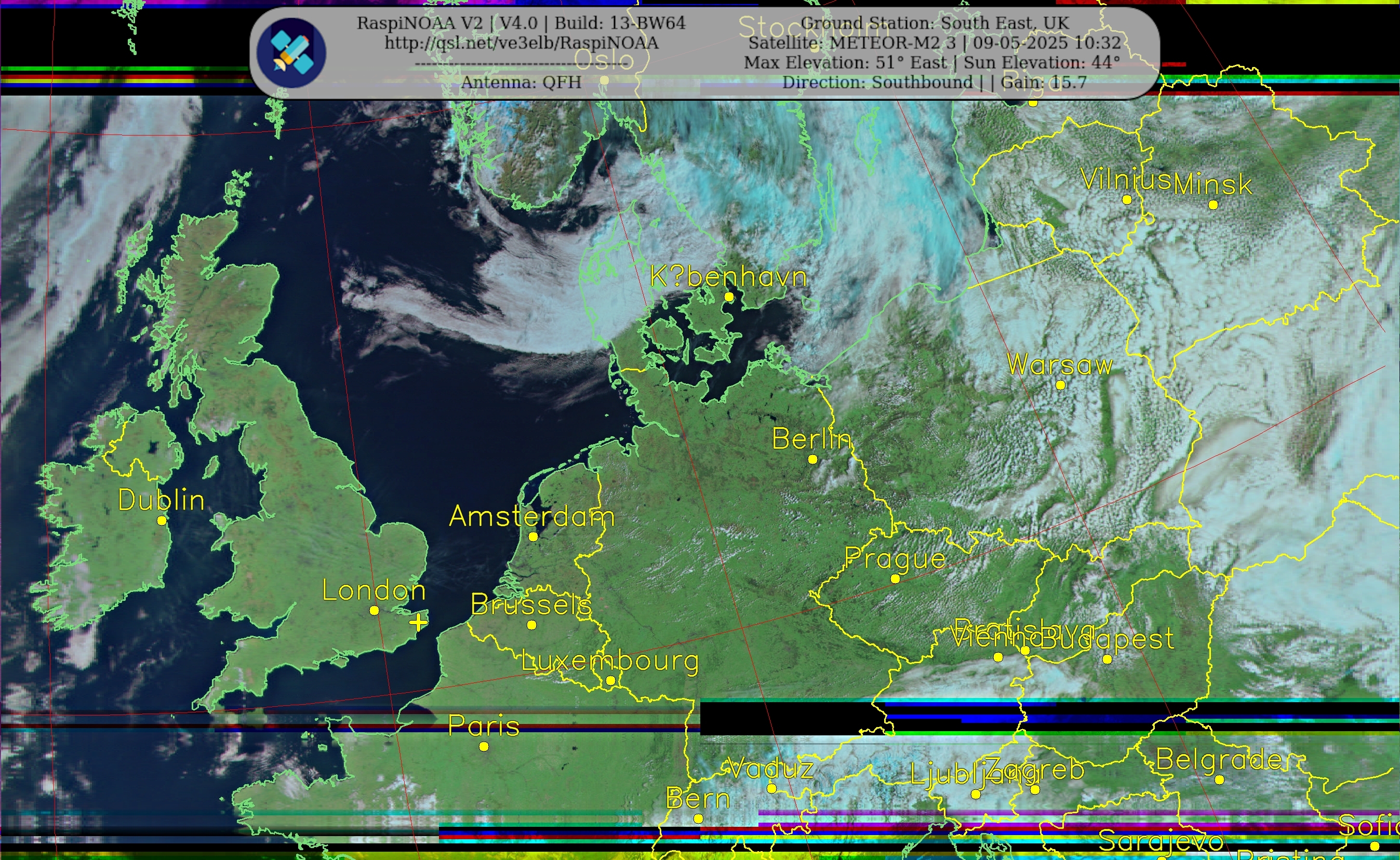Click the 'Ground Station: South East, UK' text
1400x860 pixels.
point(935,23)
